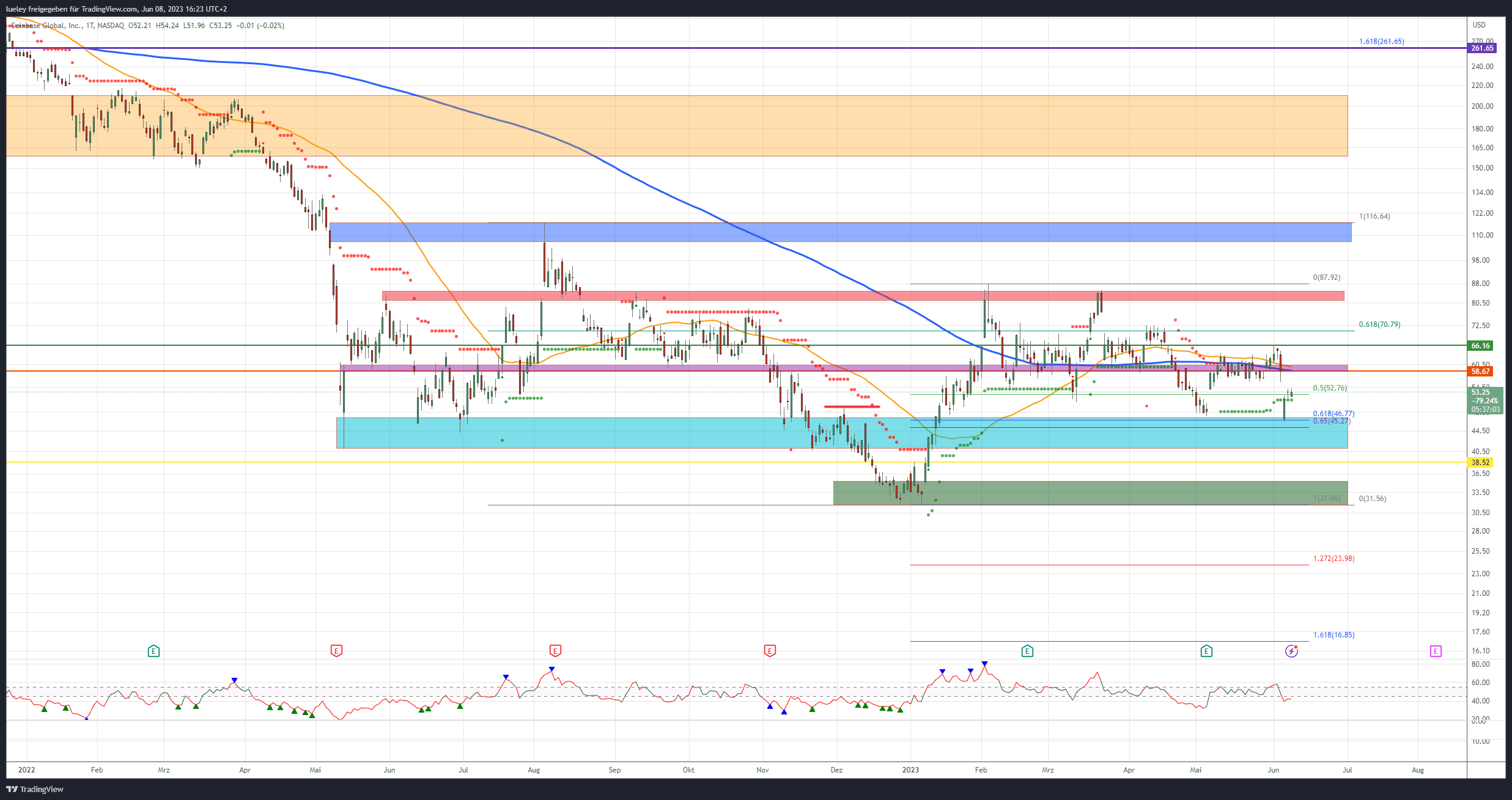Click the 0(31.56) Fibonacci label
The image size is (1512, 800).
click(1373, 499)
